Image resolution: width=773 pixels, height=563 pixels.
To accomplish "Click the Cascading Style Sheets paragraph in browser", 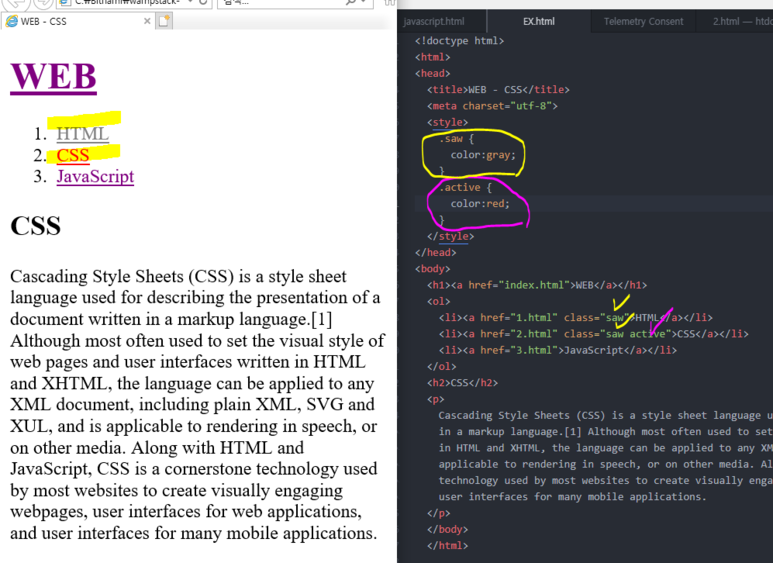I will point(197,405).
